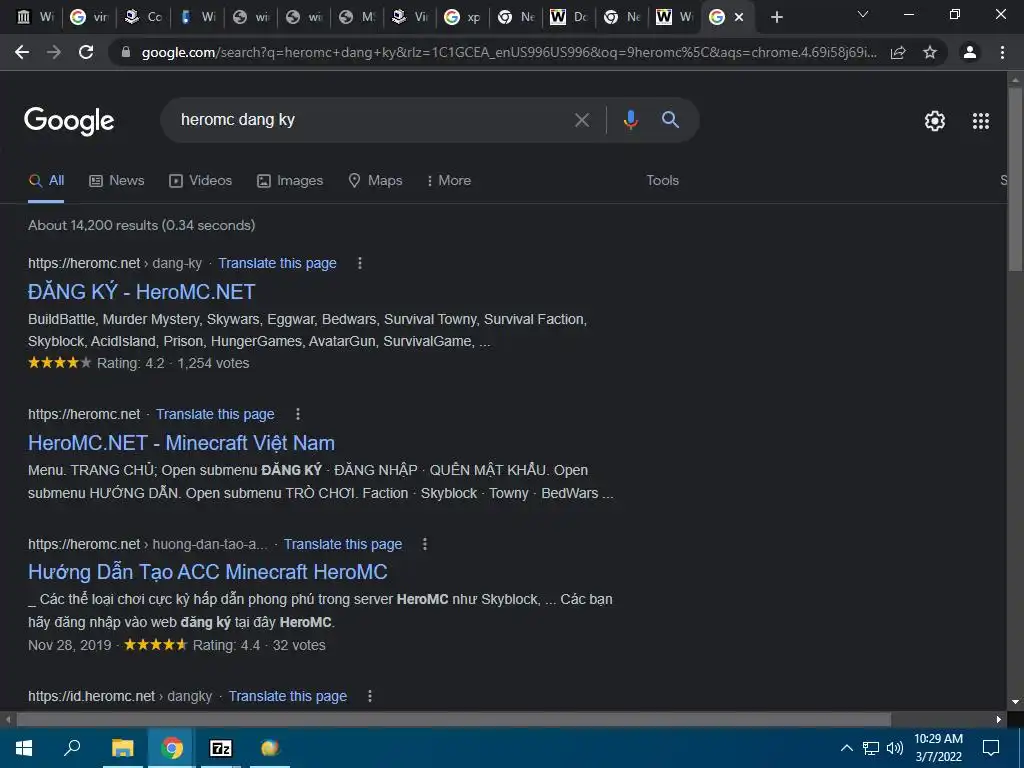The image size is (1024, 768).
Task: Switch to Maps results
Action: tap(376, 181)
